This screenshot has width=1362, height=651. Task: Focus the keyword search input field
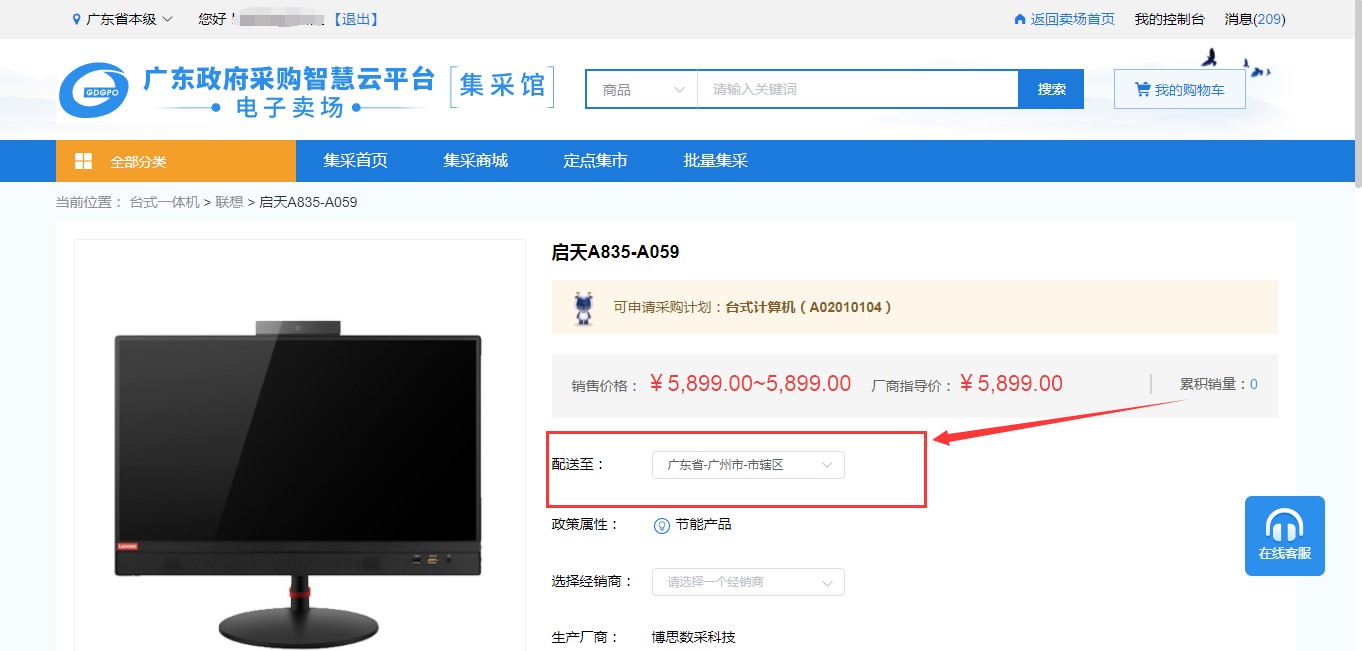(857, 89)
